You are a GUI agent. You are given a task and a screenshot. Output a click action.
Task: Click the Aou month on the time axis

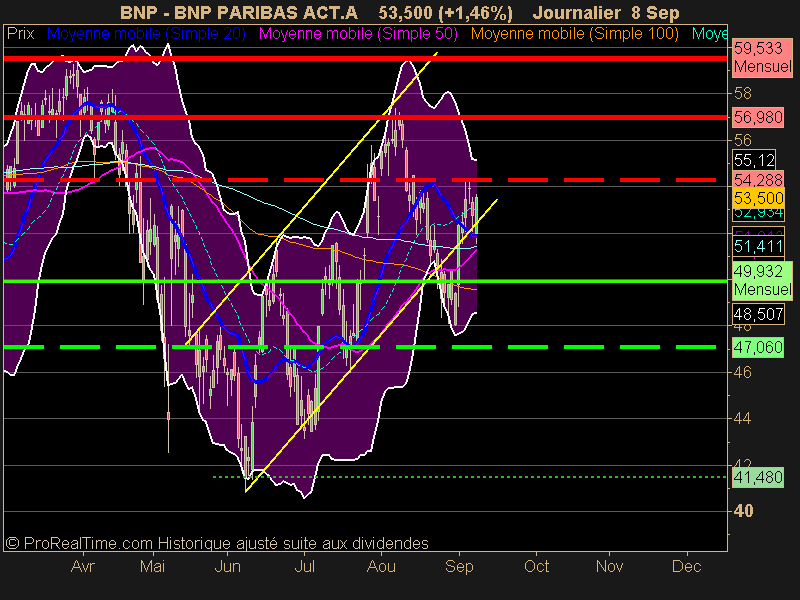click(x=381, y=566)
